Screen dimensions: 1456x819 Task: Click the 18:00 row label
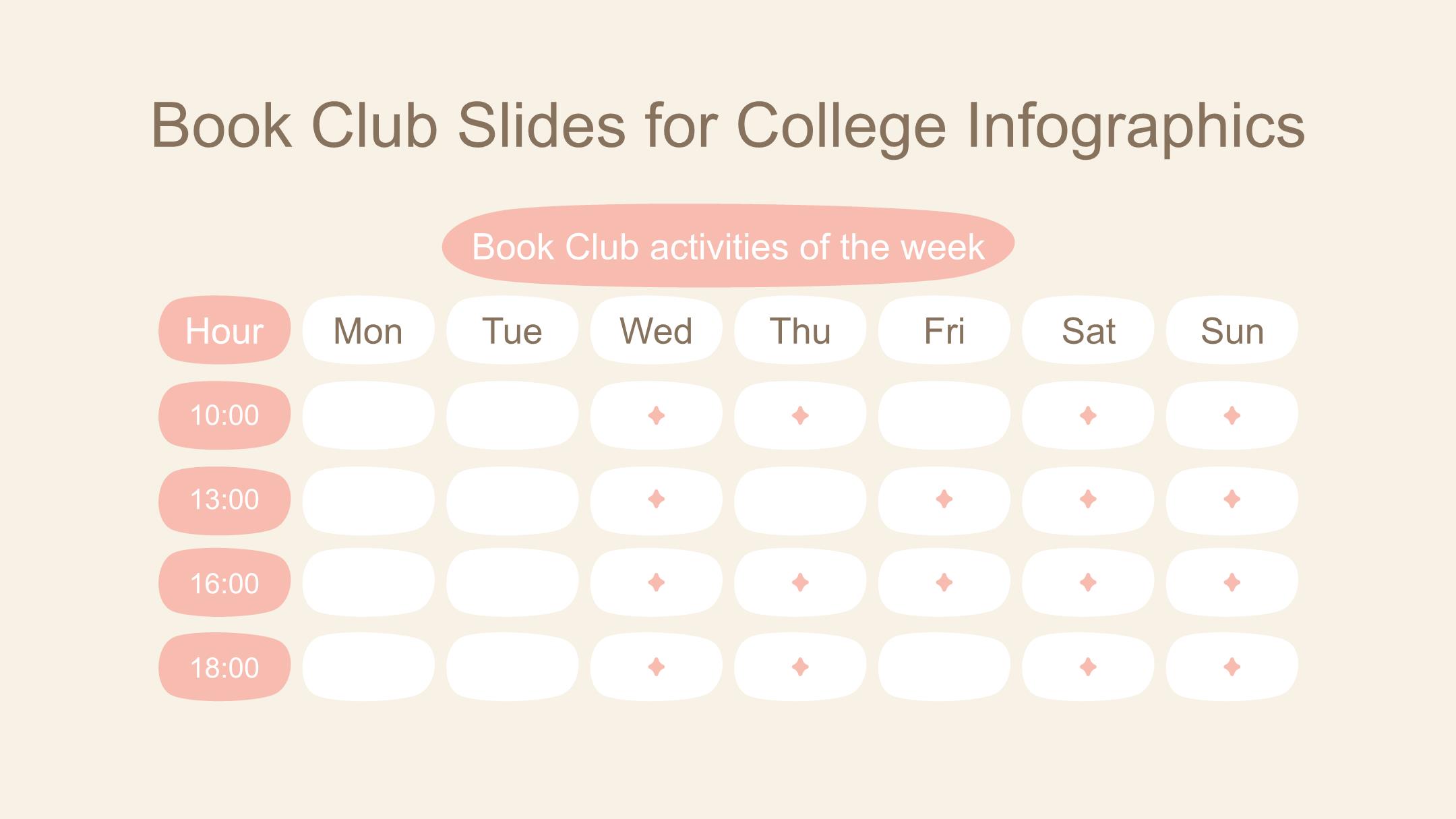point(224,667)
